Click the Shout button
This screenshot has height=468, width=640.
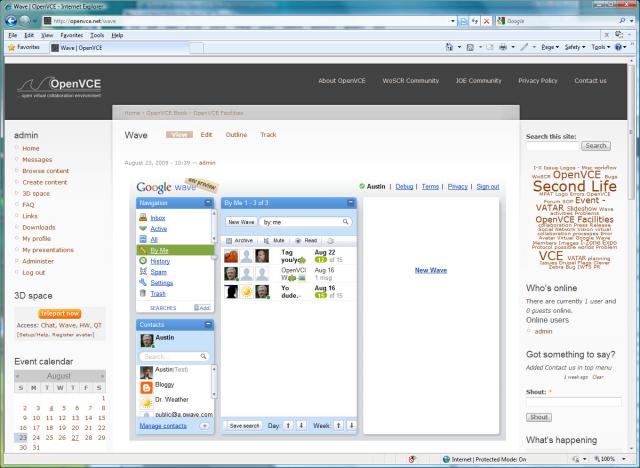(539, 417)
